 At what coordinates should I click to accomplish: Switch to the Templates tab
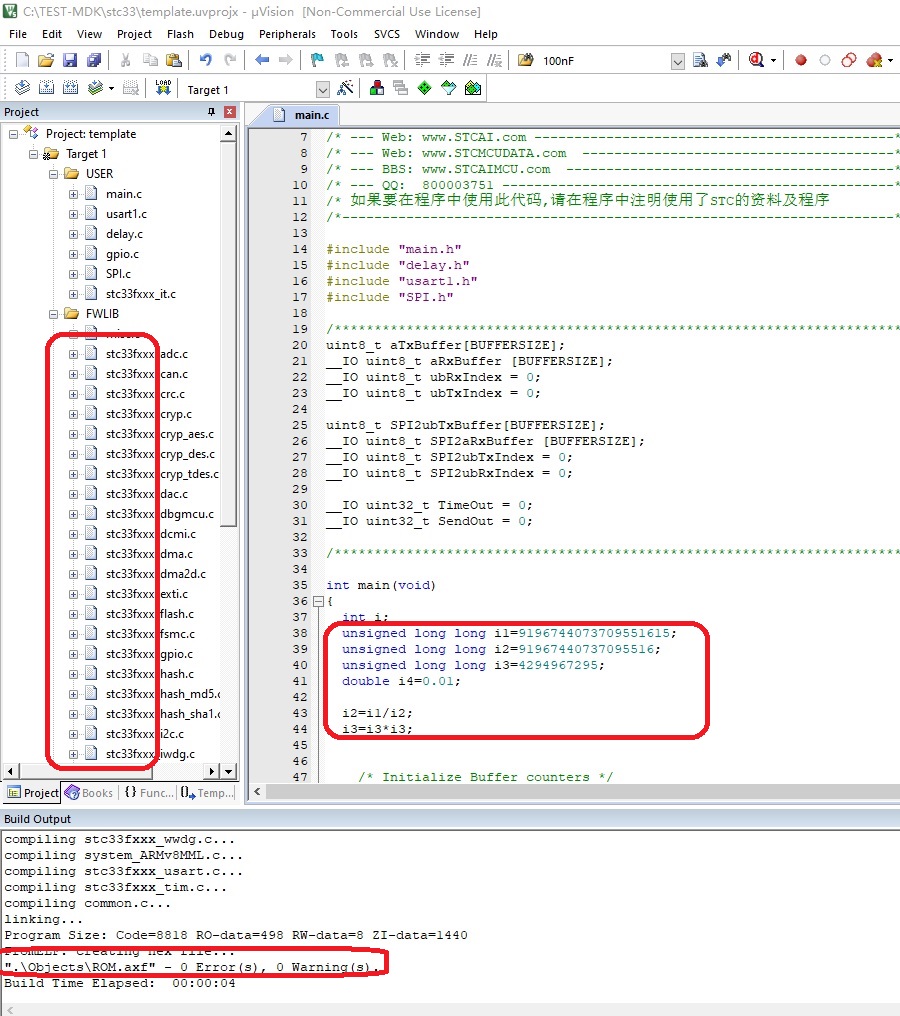click(207, 792)
